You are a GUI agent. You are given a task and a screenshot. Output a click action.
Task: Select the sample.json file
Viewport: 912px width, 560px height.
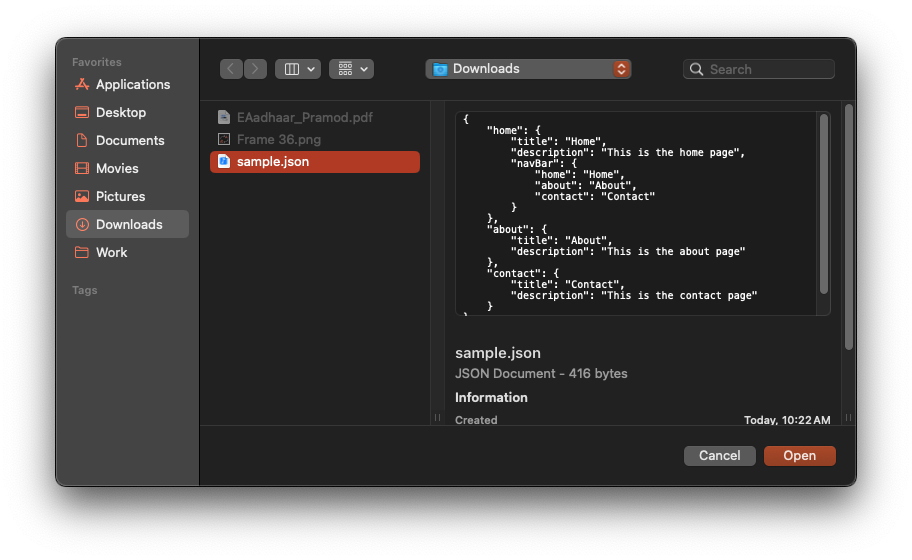click(315, 162)
